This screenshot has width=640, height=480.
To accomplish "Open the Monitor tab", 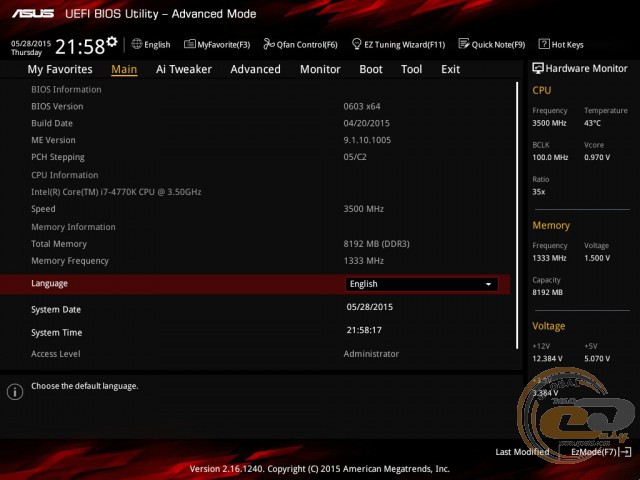I will click(x=320, y=69).
